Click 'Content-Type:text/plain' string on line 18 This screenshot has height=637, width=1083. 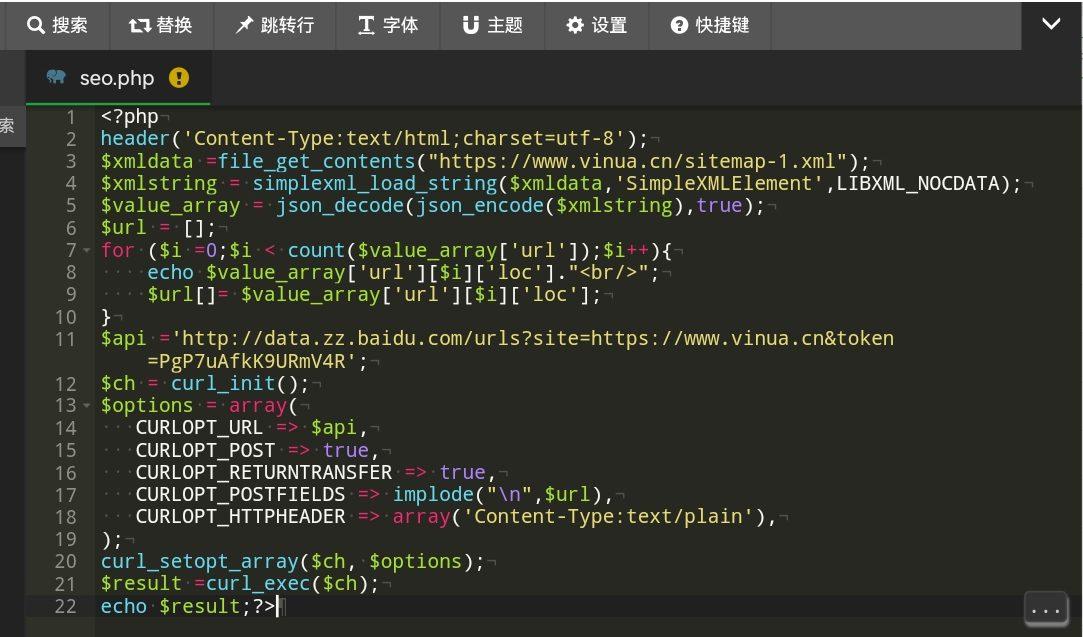pos(608,516)
